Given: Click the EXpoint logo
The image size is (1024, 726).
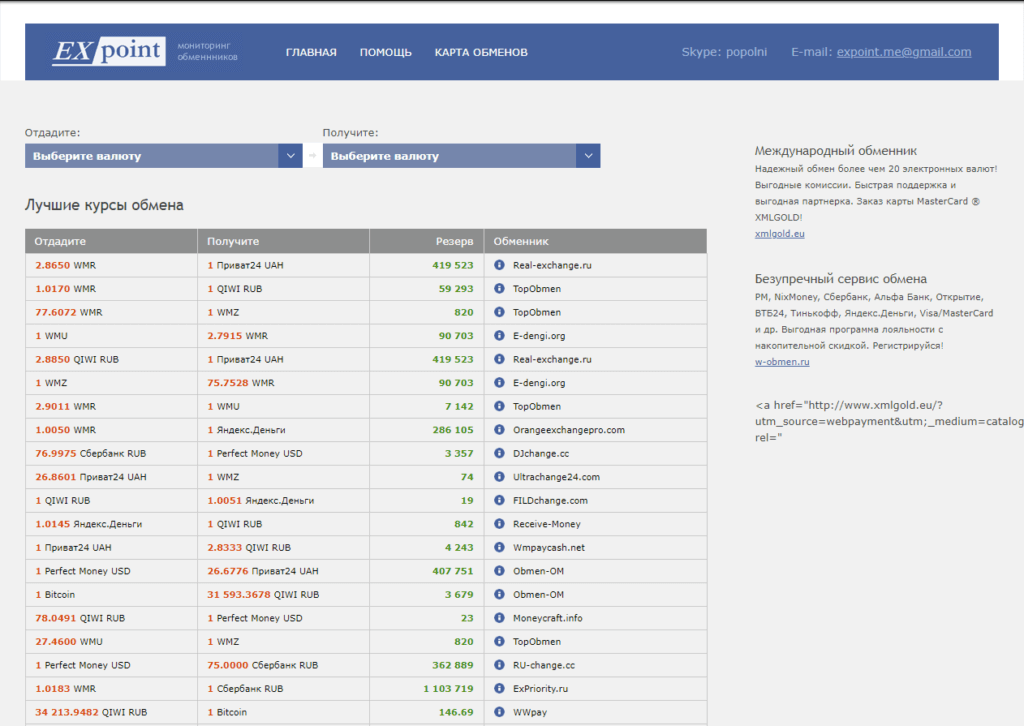Looking at the screenshot, I should [x=108, y=51].
